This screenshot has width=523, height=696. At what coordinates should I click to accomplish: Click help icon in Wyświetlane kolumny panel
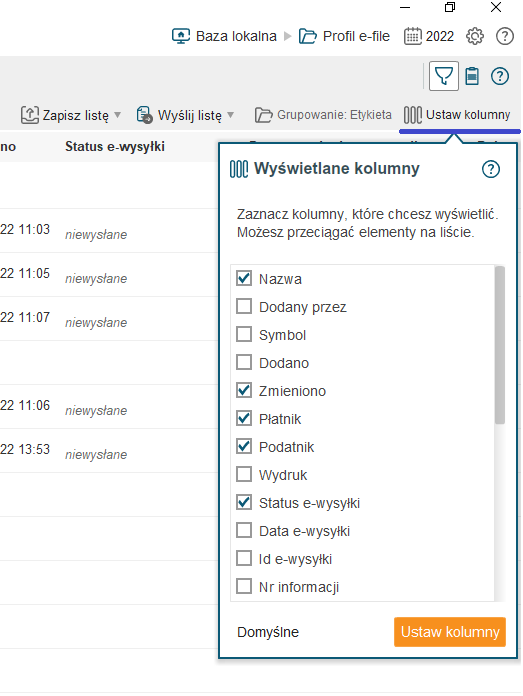(491, 169)
